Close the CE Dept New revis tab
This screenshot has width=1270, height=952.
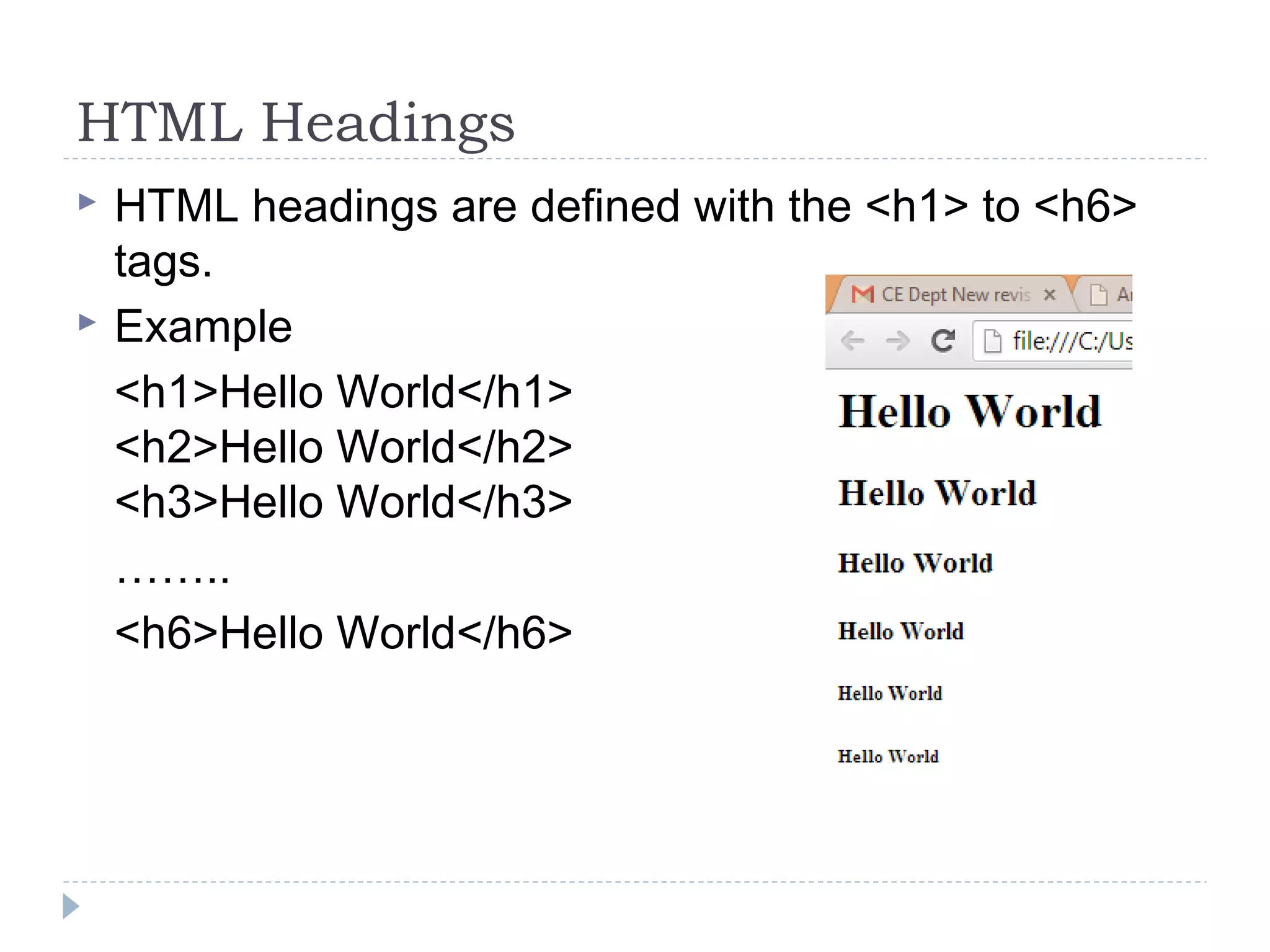tap(1049, 295)
